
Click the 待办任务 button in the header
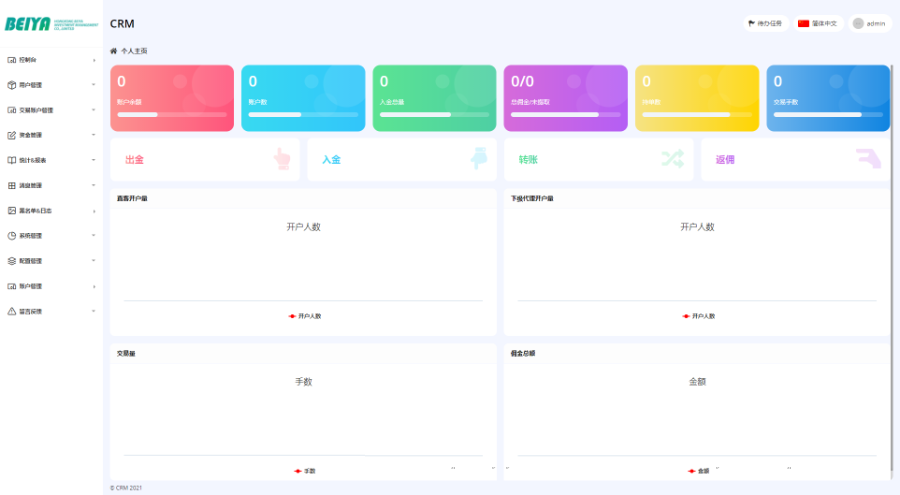[766, 23]
